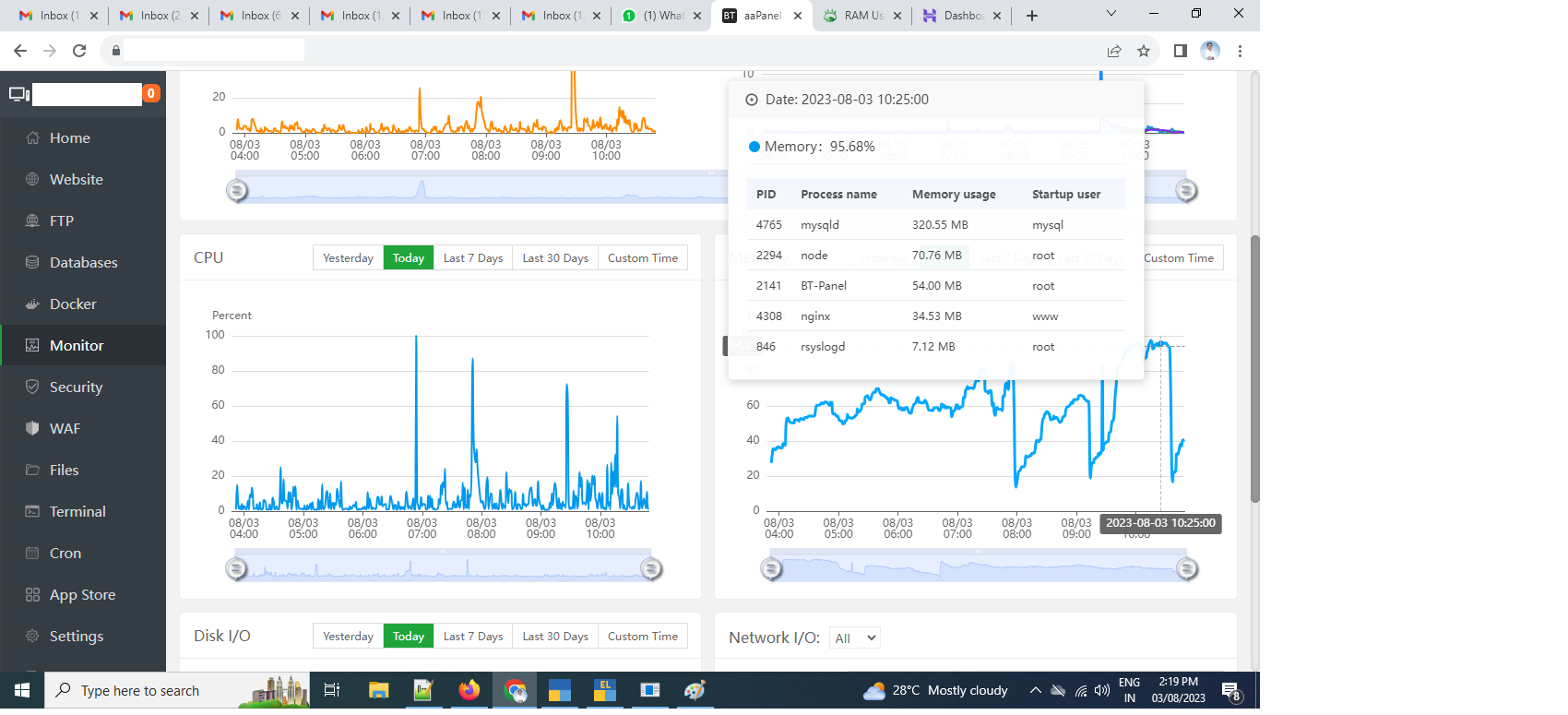Screen dimensions: 1568x715
Task: Open Chrome three-dot menu
Action: point(1240,51)
